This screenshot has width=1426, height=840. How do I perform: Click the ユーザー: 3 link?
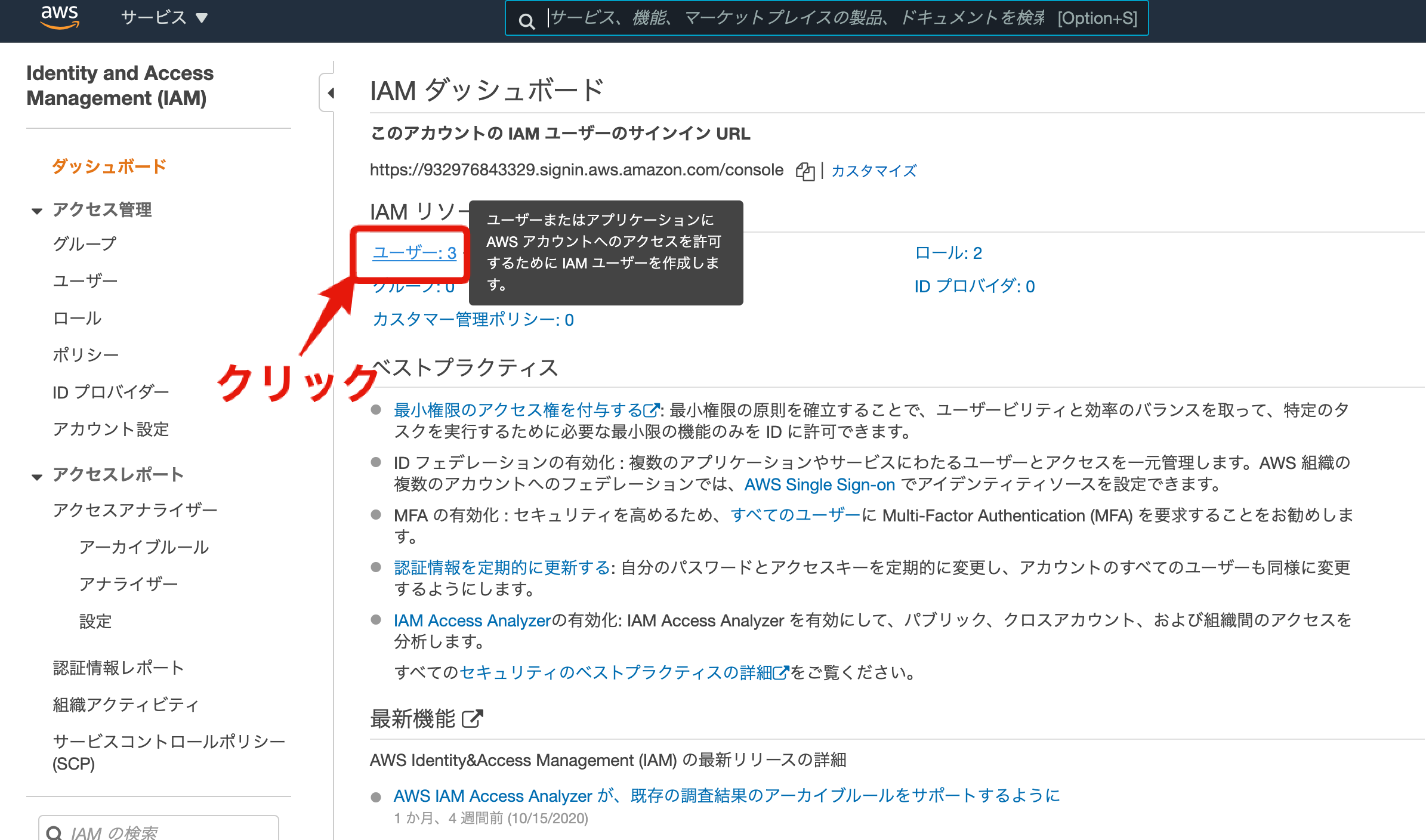point(414,253)
